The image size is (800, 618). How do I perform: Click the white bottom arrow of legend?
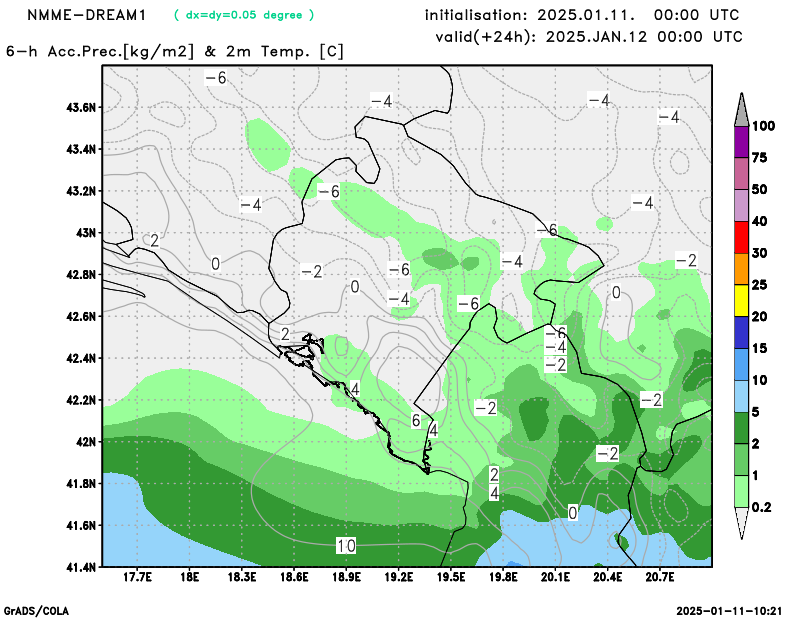coord(741,523)
